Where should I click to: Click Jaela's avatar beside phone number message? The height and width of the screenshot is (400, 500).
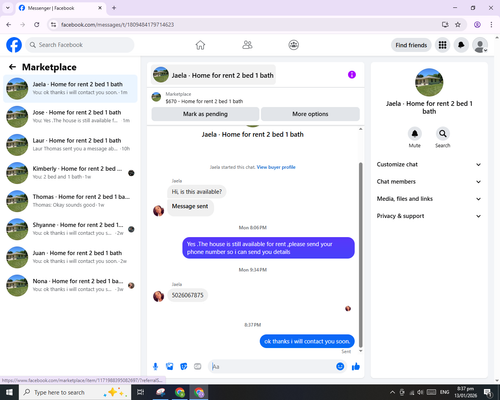(158, 296)
